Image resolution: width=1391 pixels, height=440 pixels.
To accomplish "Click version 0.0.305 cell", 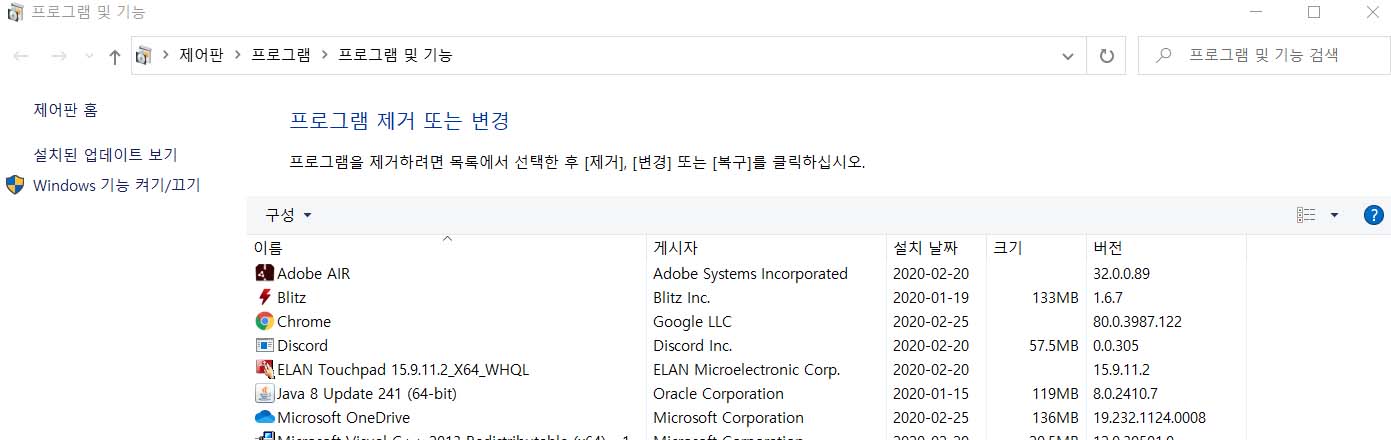I will (1116, 345).
